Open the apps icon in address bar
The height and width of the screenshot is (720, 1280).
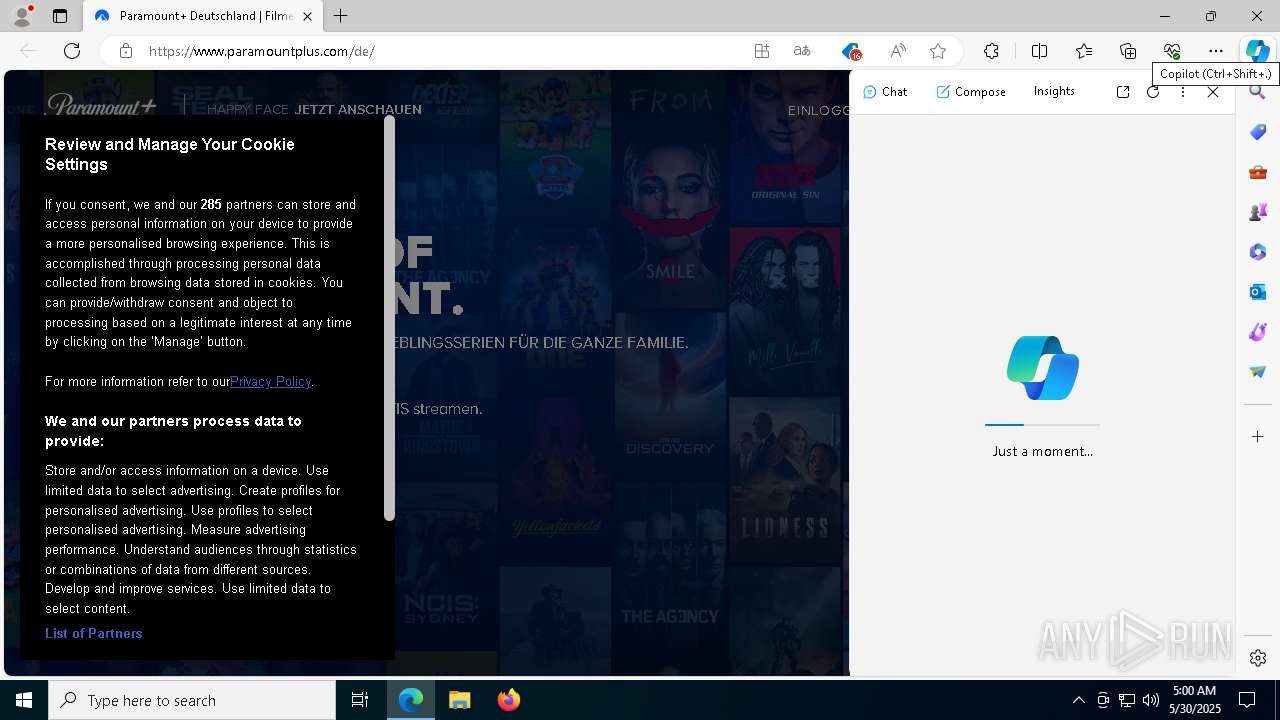[x=762, y=51]
